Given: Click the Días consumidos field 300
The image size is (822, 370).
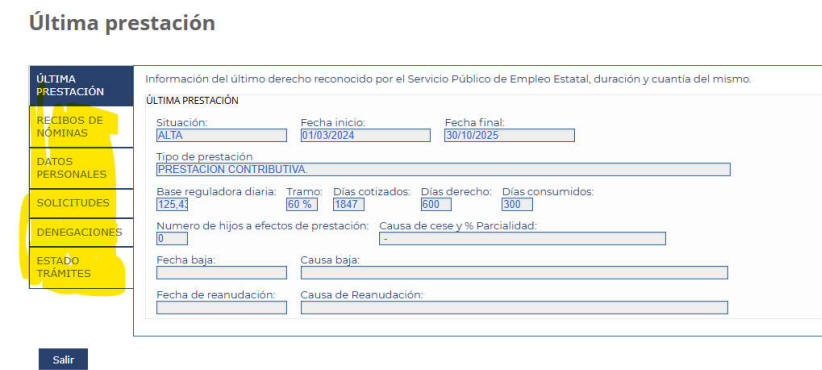Looking at the screenshot, I should coord(517,204).
